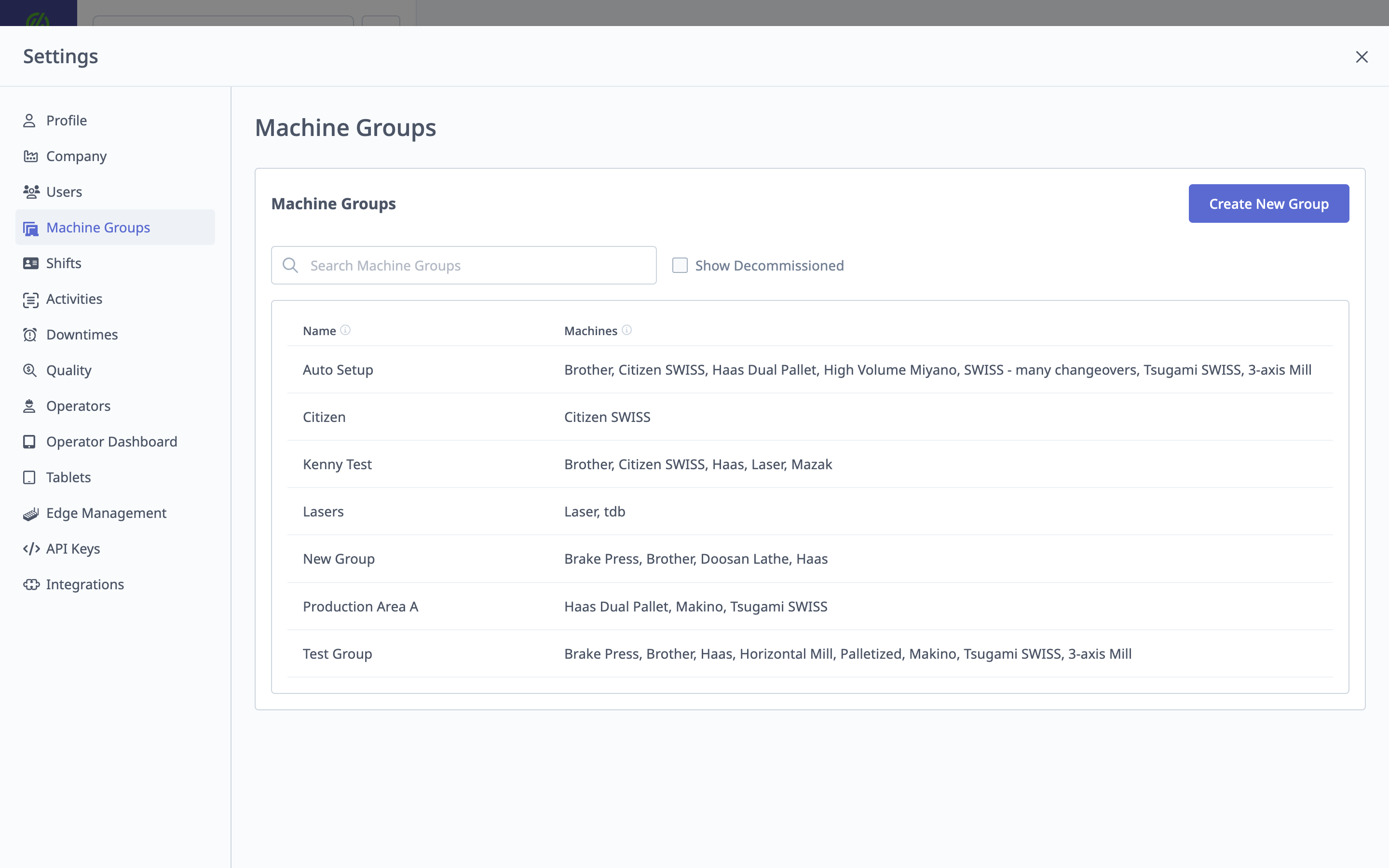Click the Edge Management icon
The image size is (1389, 868).
(x=30, y=513)
